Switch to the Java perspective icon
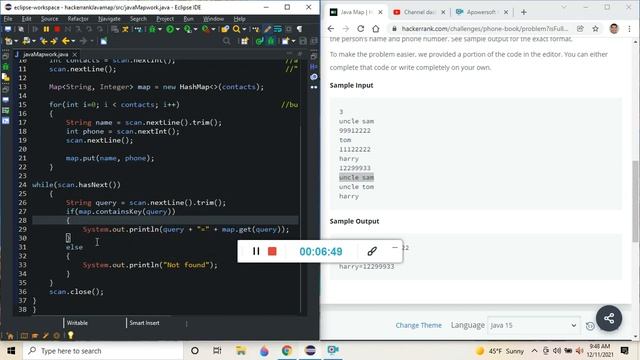This screenshot has width=640, height=360. (x=259, y=41)
